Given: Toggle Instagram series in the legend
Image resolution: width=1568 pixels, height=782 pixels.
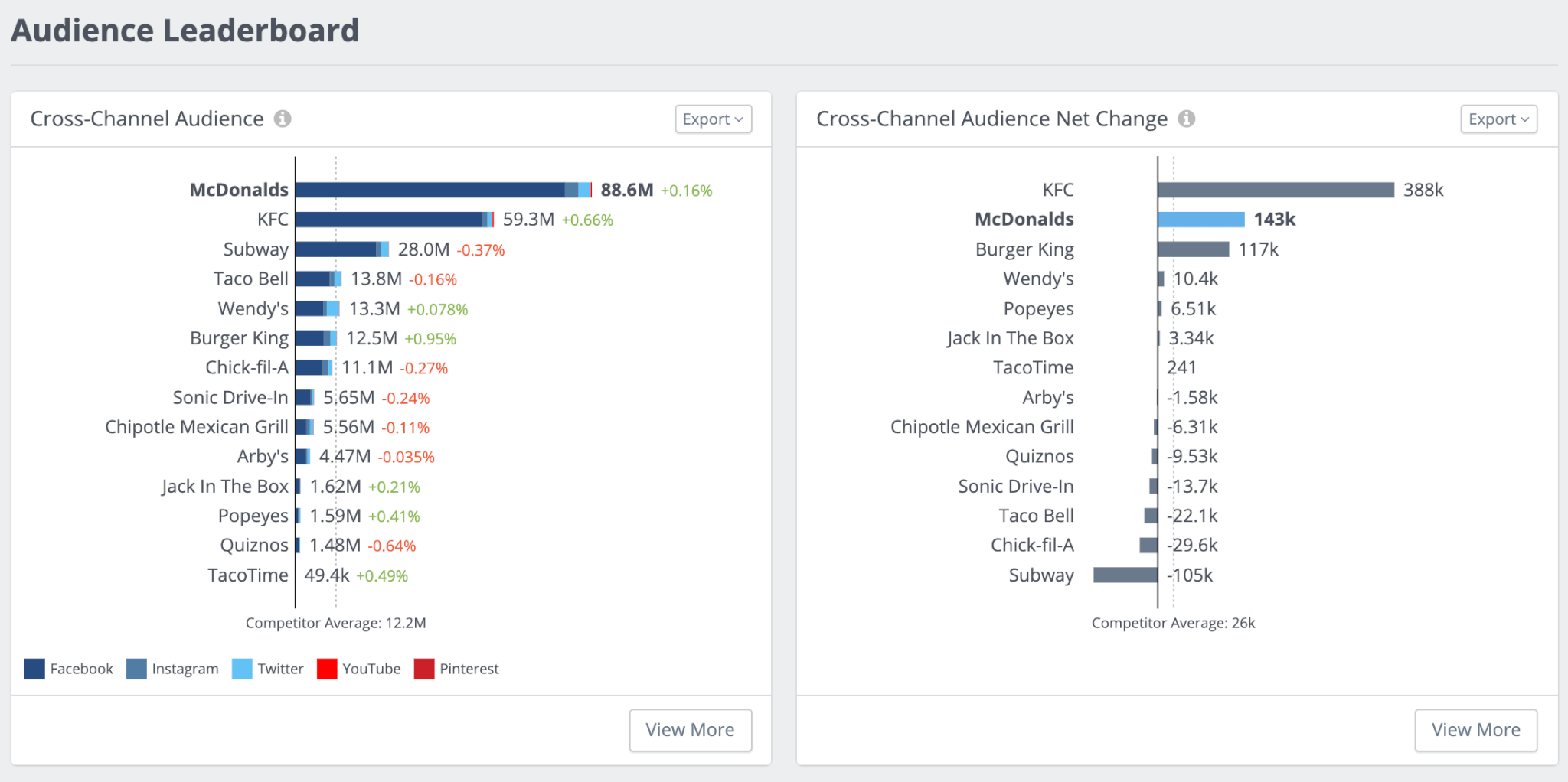Looking at the screenshot, I should click(x=136, y=668).
